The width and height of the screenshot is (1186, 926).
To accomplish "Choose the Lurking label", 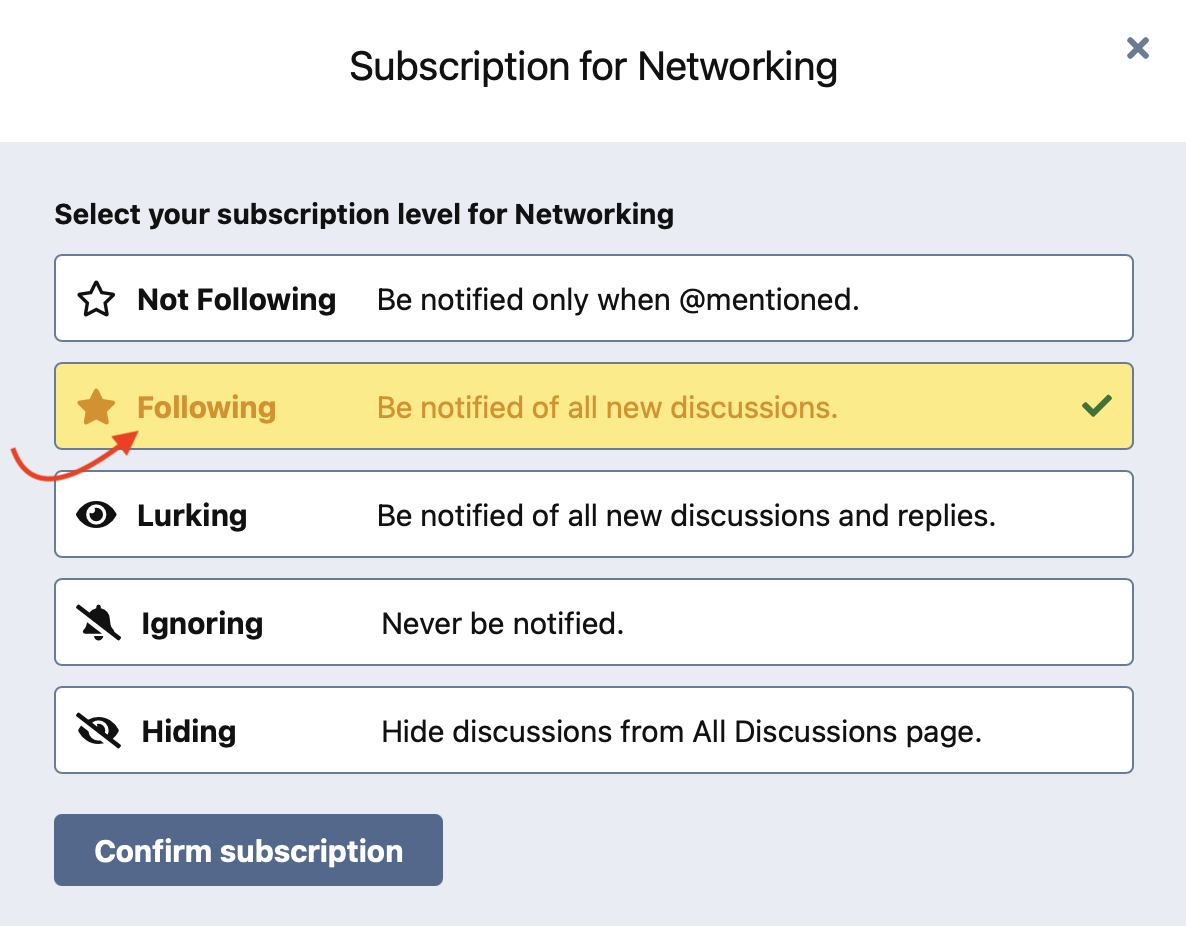I will click(192, 516).
